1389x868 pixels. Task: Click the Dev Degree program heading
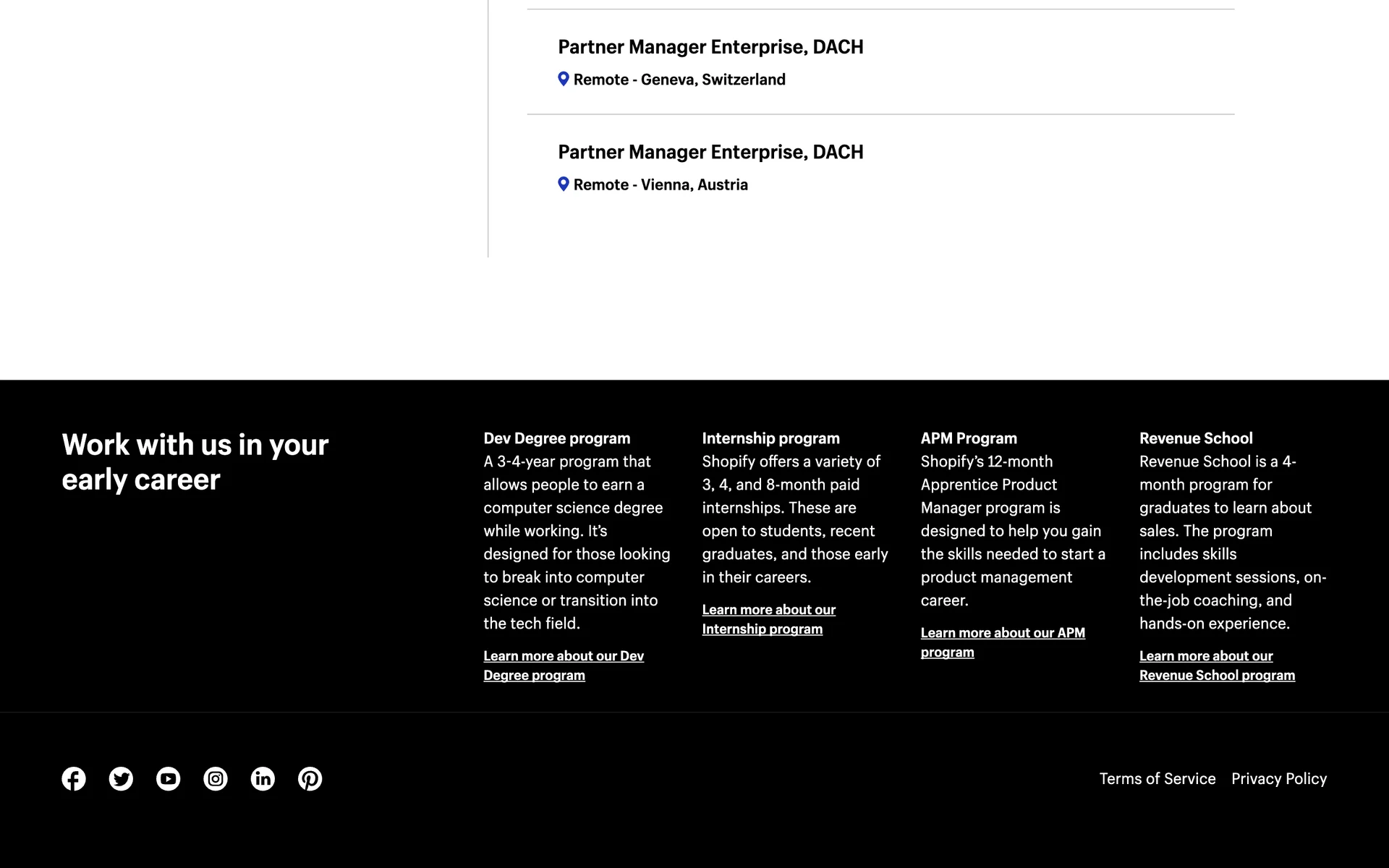556,438
